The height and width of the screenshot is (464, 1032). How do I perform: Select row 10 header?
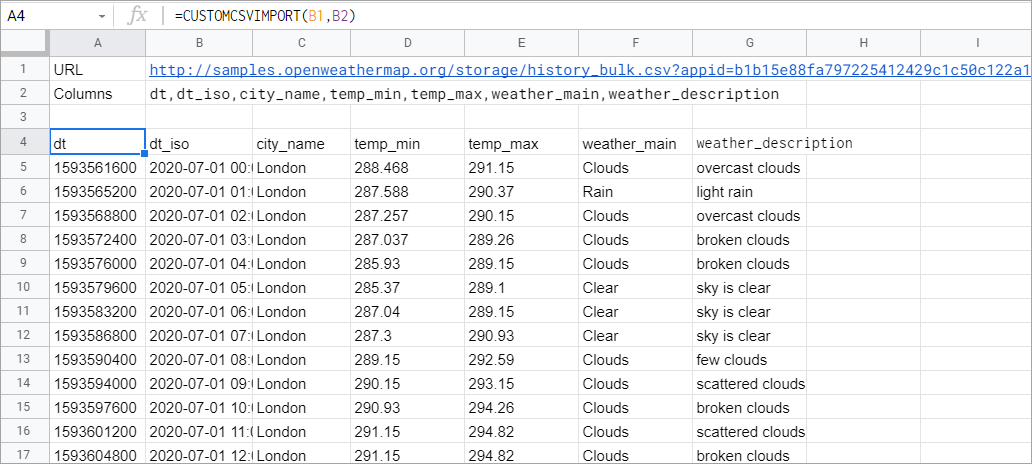[24, 288]
